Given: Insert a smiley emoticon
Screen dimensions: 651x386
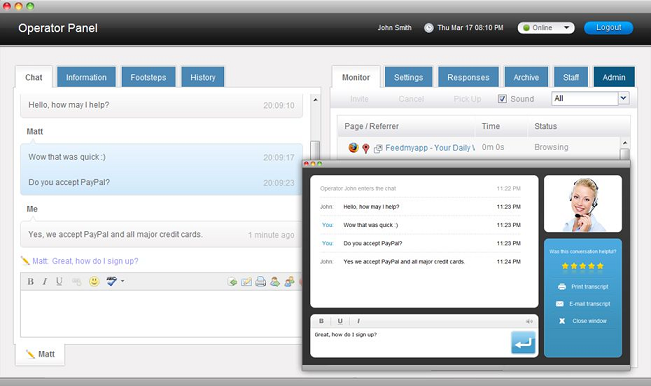Looking at the screenshot, I should [x=94, y=281].
